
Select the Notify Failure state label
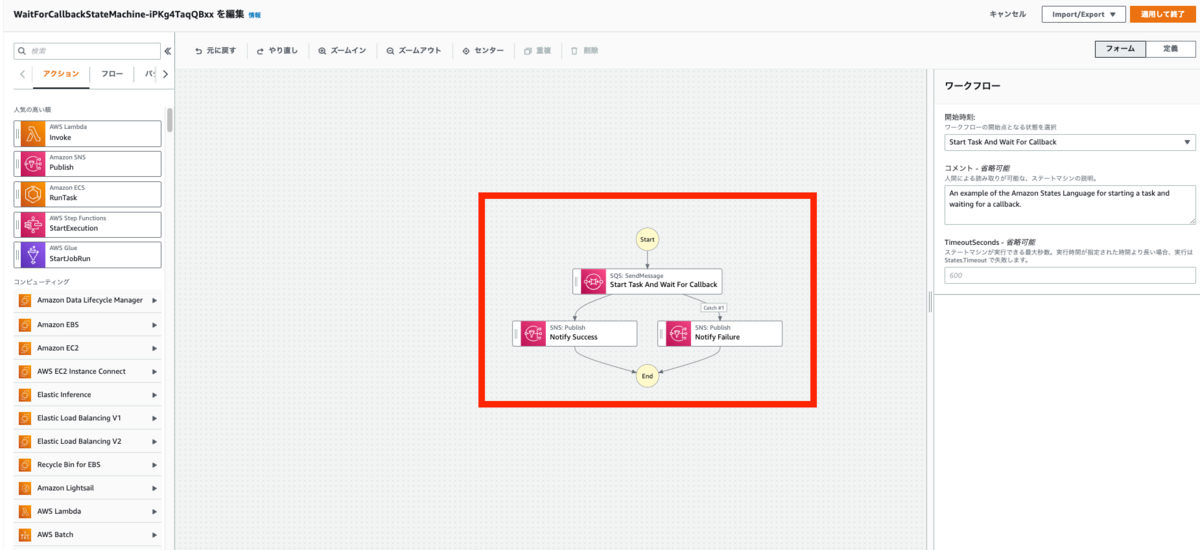(x=717, y=337)
